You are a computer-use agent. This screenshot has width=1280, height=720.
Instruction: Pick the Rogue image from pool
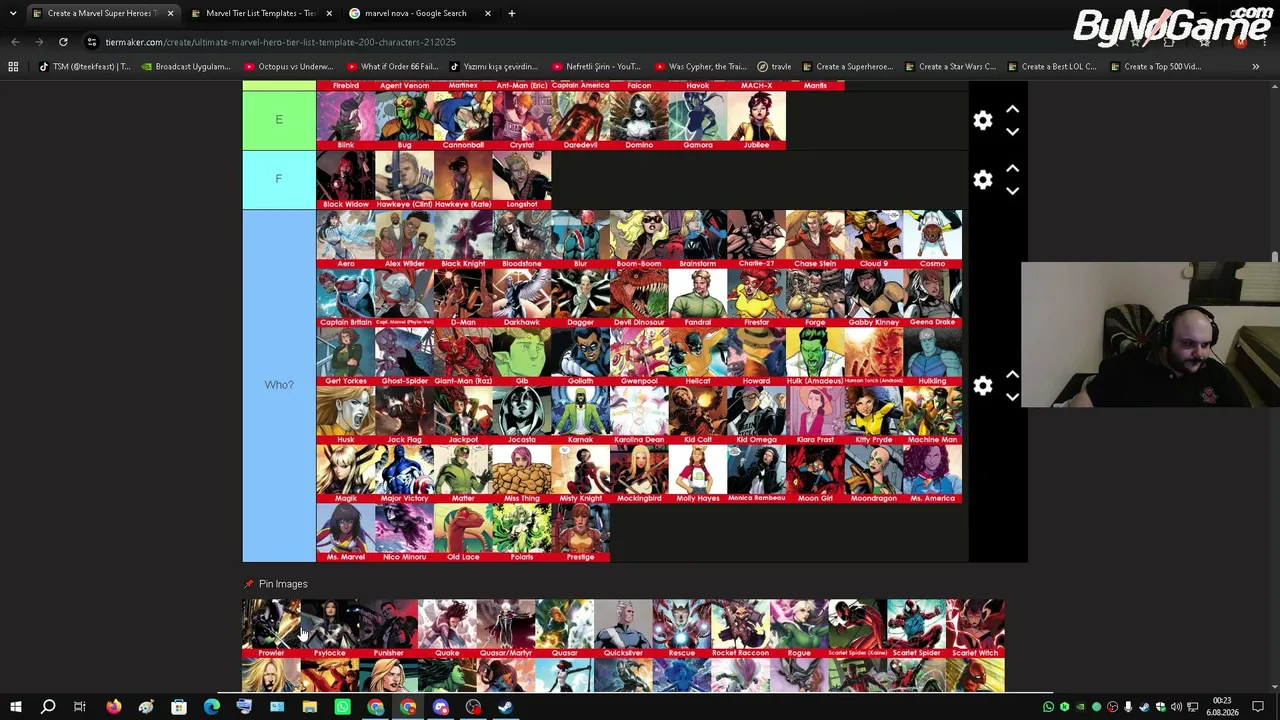click(799, 629)
